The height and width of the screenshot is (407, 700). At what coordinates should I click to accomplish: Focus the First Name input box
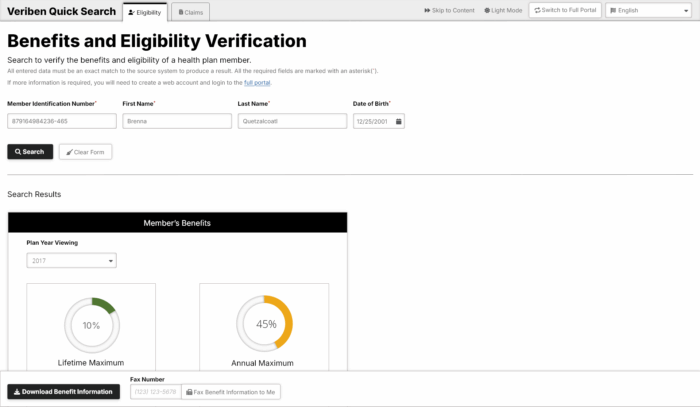tap(177, 121)
